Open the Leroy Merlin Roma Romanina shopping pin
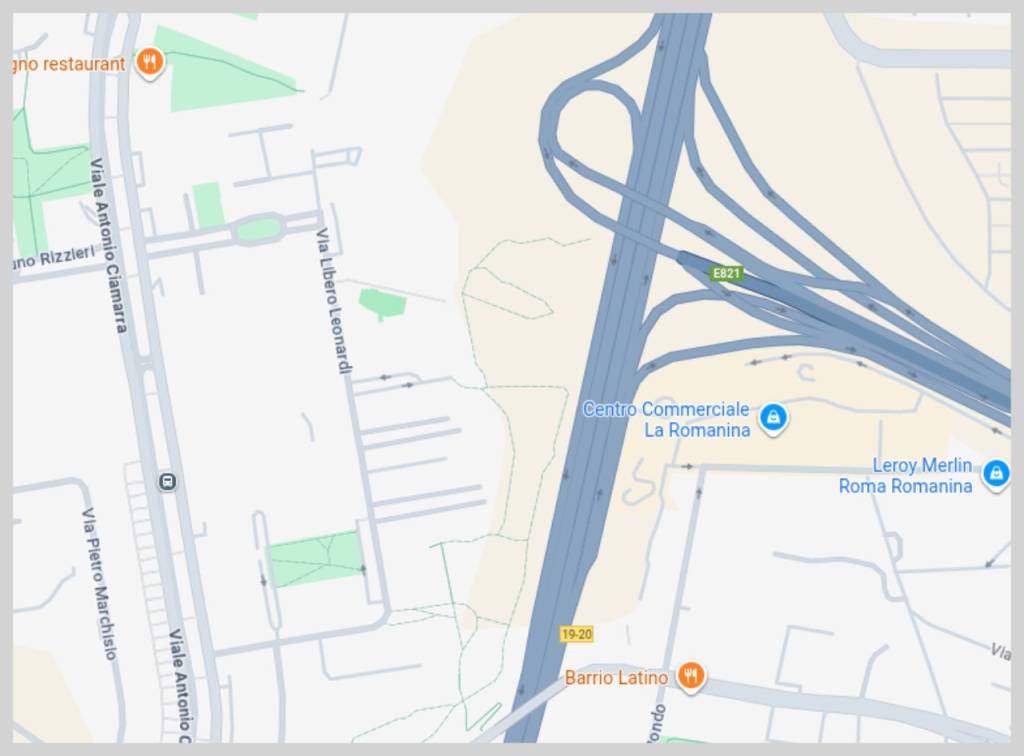This screenshot has height=756, width=1024. point(996,473)
